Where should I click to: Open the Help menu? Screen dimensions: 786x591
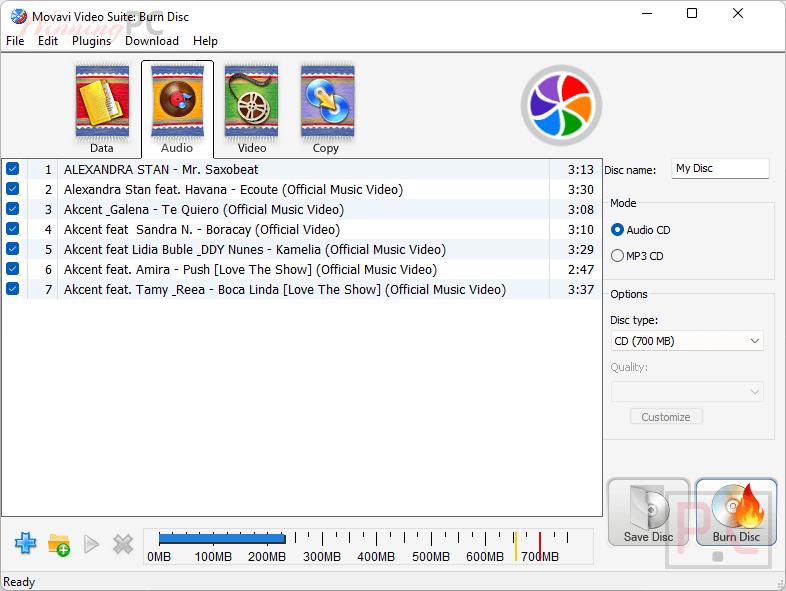[206, 41]
